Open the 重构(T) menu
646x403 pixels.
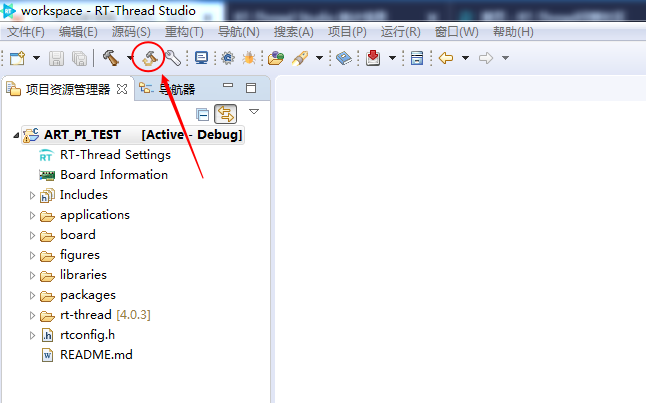click(184, 32)
